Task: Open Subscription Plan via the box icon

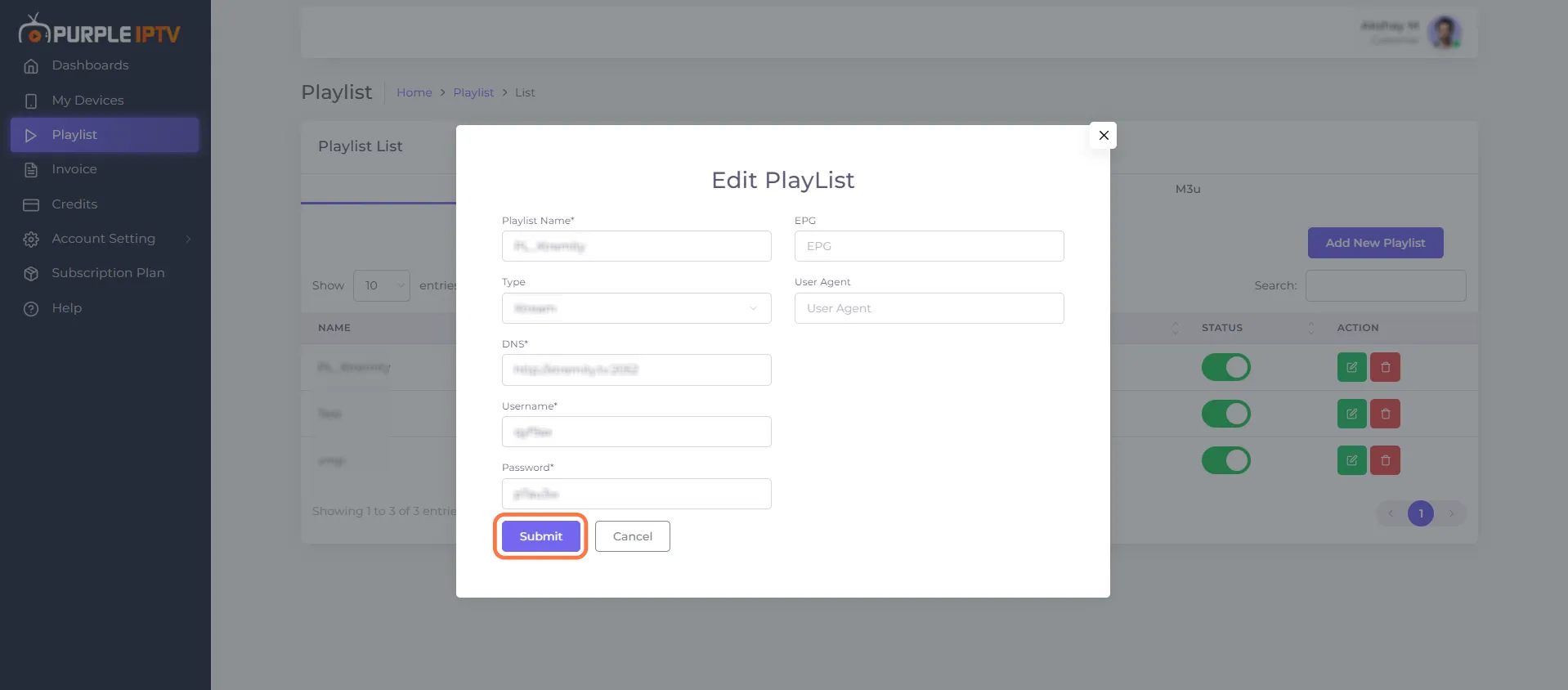Action: click(31, 274)
